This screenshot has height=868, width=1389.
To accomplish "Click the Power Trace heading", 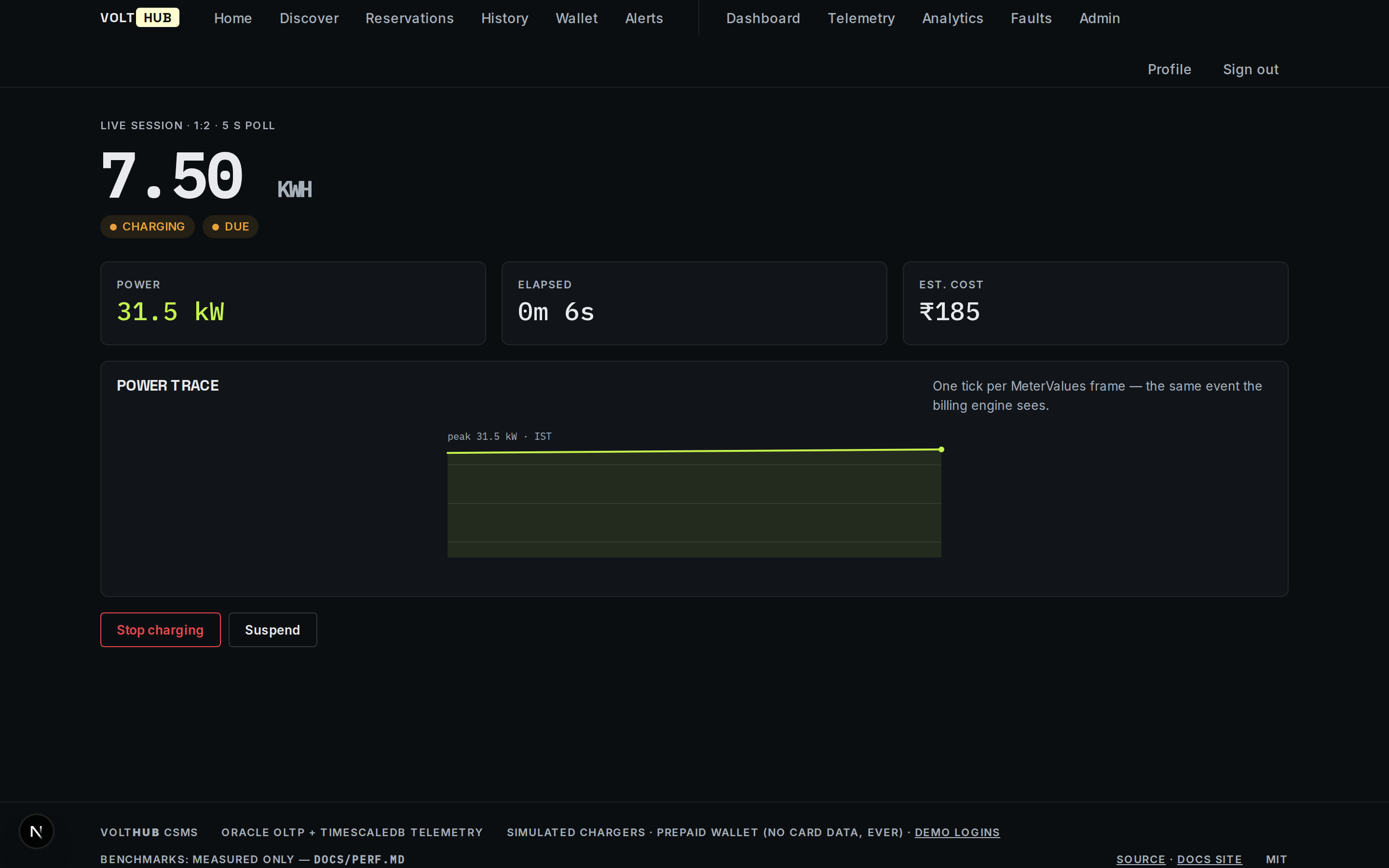I will click(168, 385).
